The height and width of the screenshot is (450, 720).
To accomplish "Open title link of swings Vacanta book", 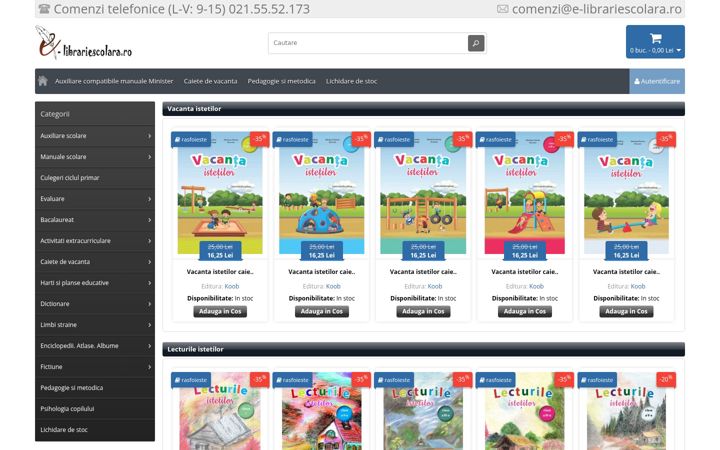I will coord(423,272).
